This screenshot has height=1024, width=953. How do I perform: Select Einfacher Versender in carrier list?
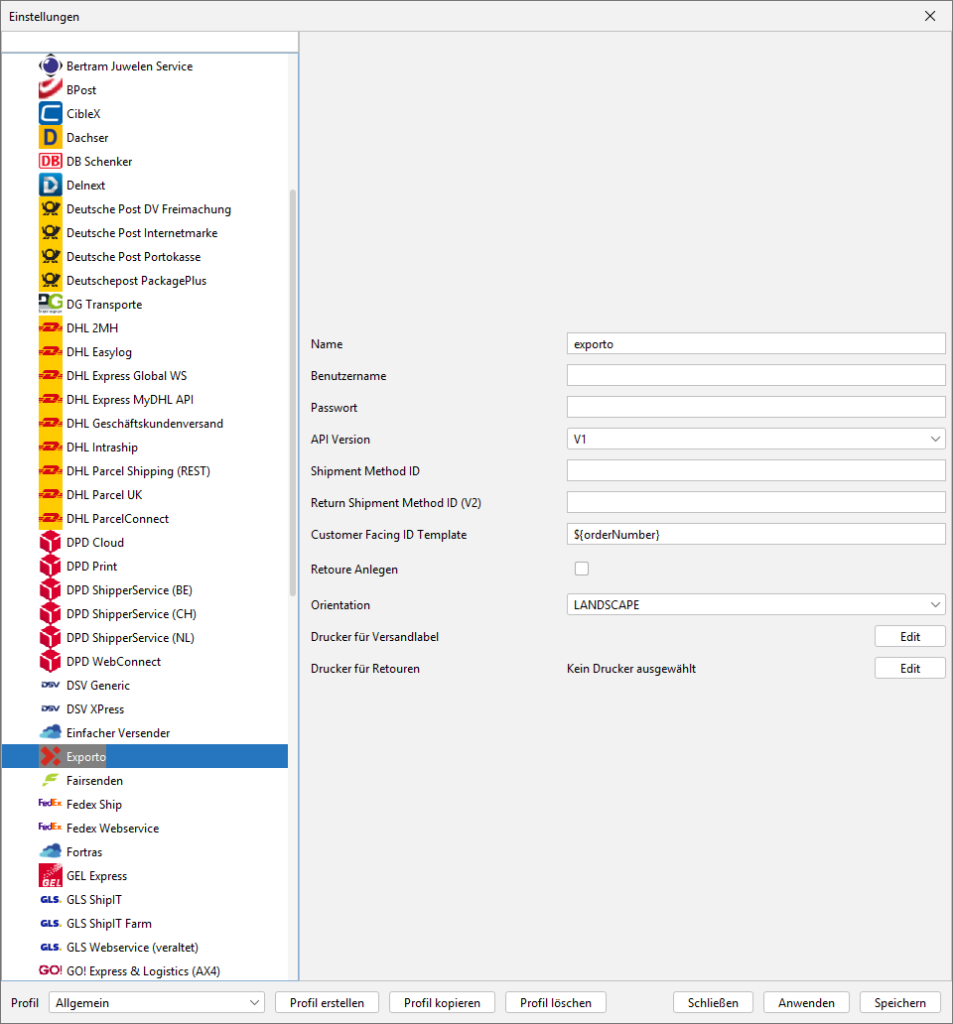118,733
